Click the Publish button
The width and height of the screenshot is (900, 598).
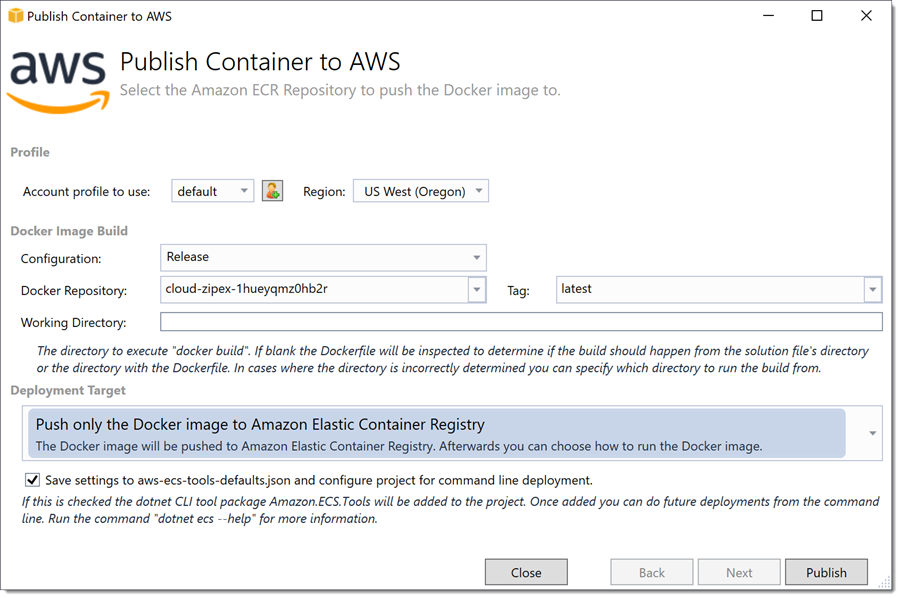click(826, 572)
